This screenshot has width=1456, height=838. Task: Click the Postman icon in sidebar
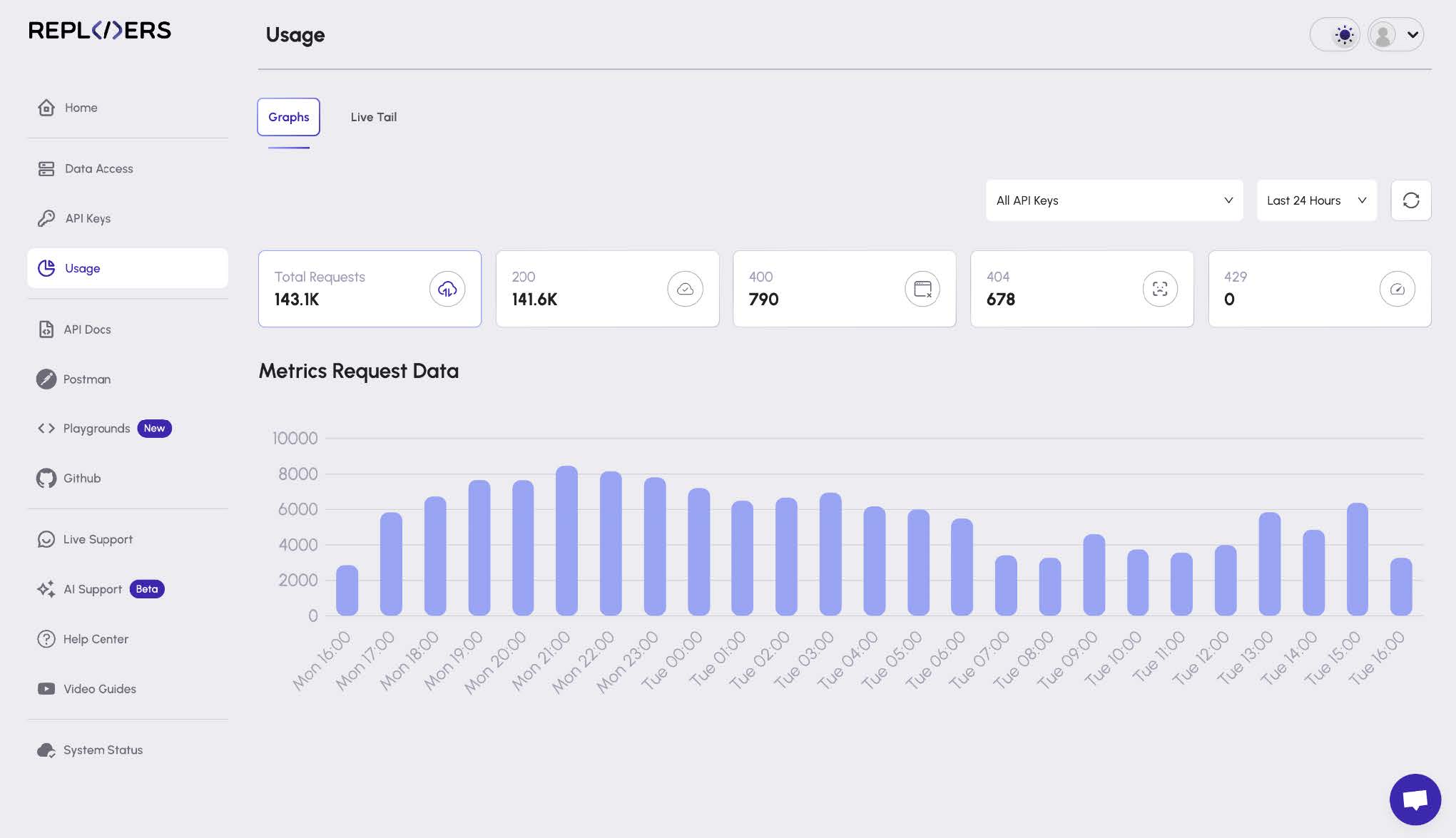(x=46, y=379)
